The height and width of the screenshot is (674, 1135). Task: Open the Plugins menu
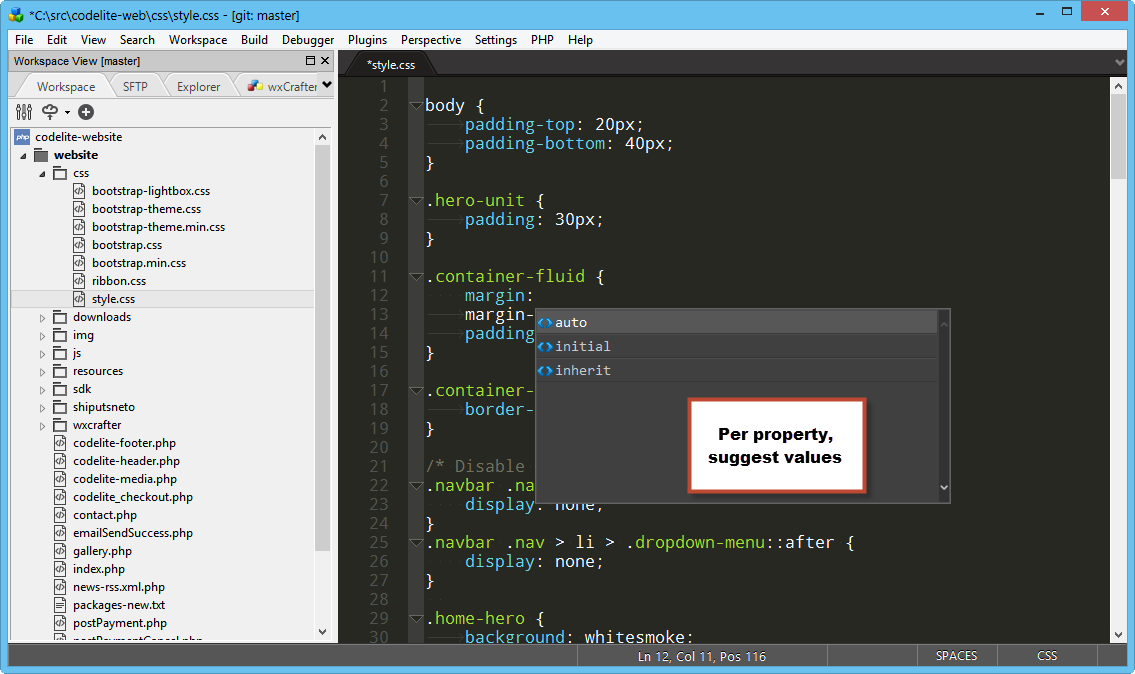[367, 40]
